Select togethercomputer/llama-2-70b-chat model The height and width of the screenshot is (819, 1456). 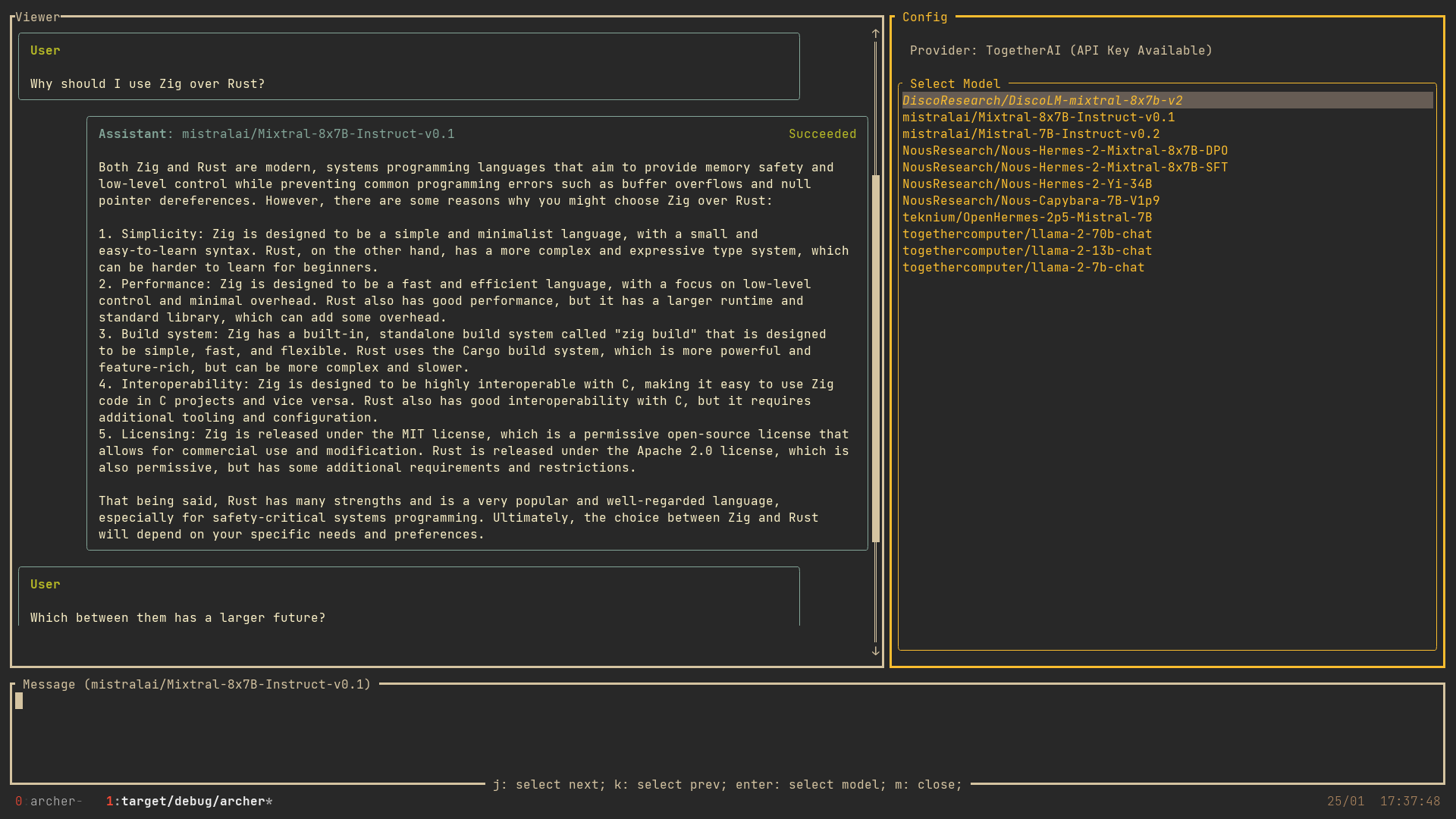click(x=1027, y=234)
